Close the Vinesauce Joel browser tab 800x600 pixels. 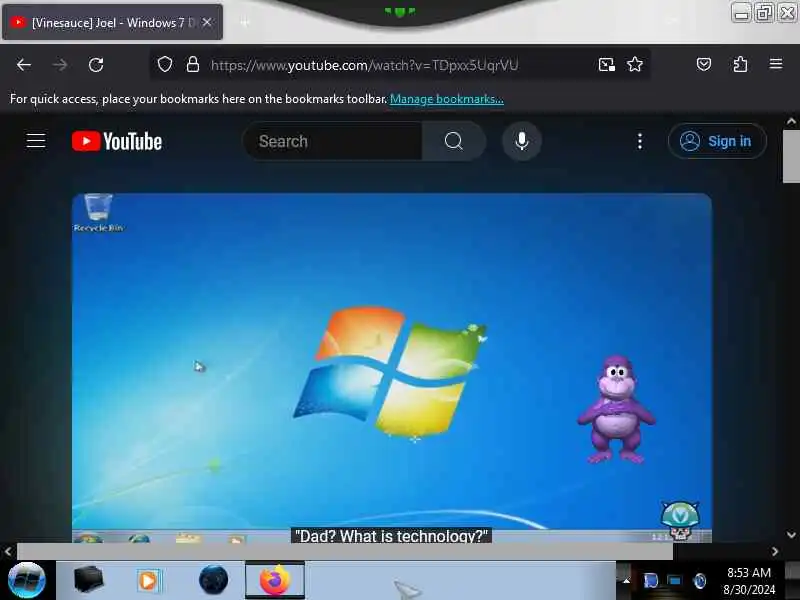[207, 22]
